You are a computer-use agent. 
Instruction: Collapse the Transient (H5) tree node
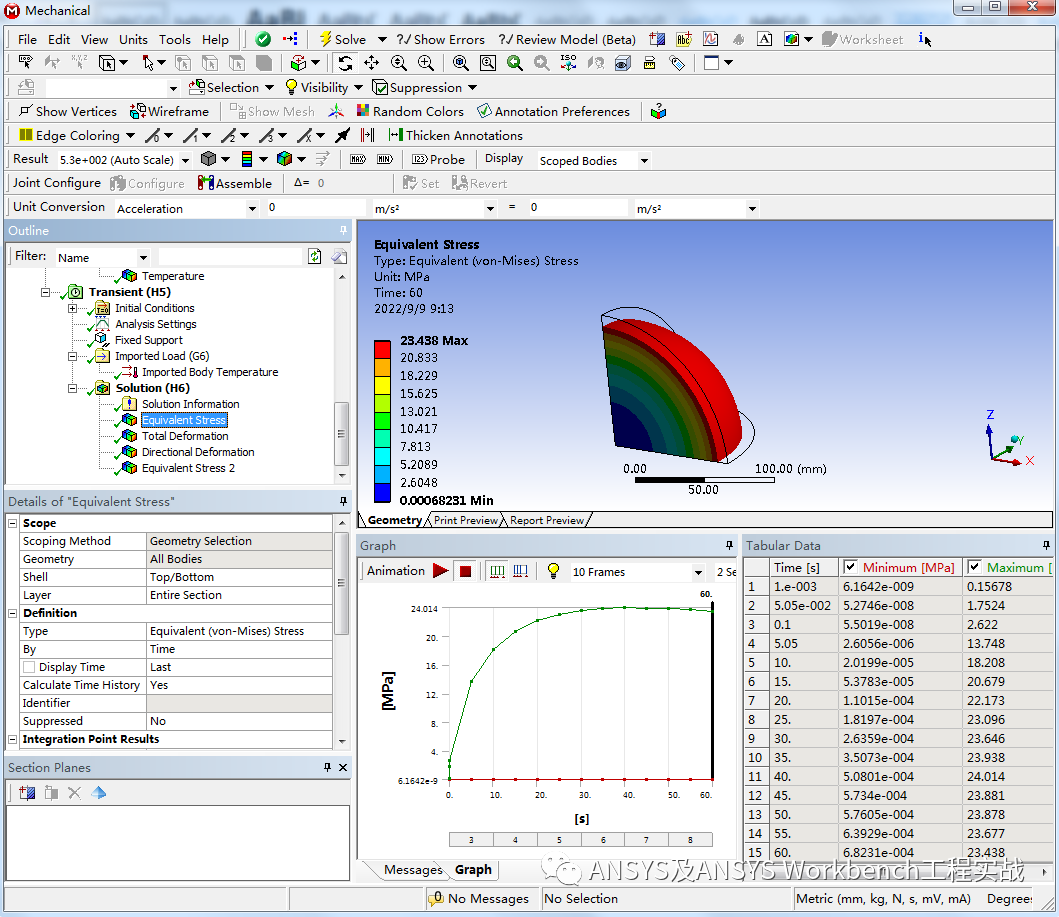[x=45, y=292]
